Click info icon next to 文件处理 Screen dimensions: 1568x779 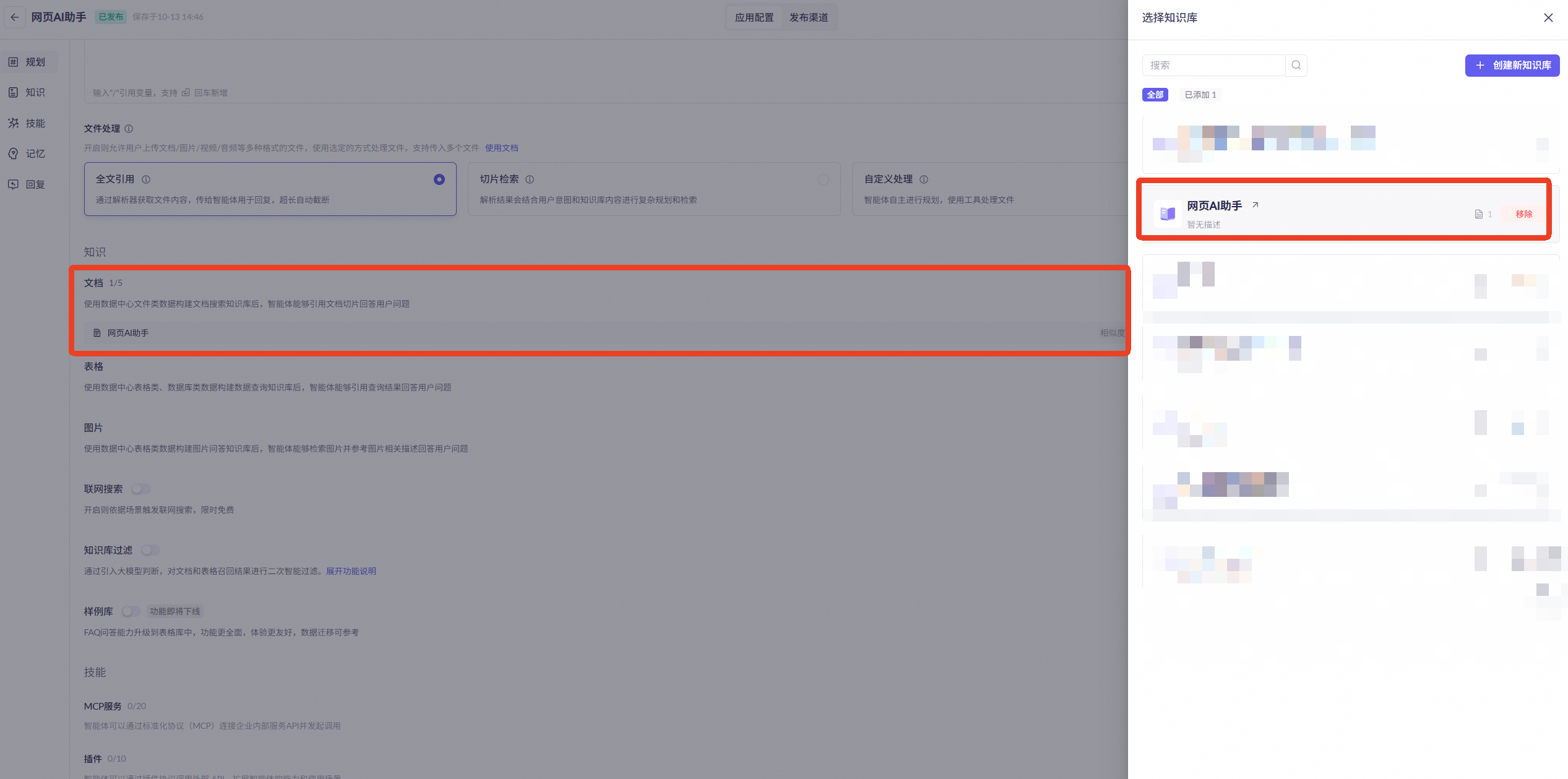click(x=129, y=129)
